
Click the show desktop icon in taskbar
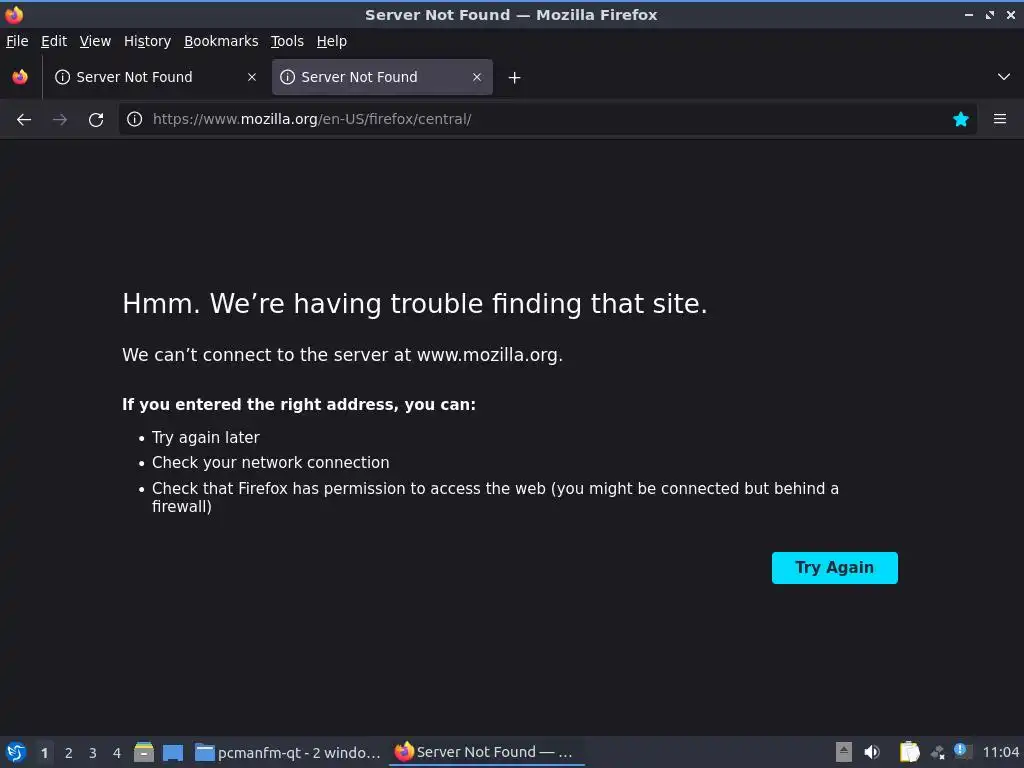[x=173, y=752]
